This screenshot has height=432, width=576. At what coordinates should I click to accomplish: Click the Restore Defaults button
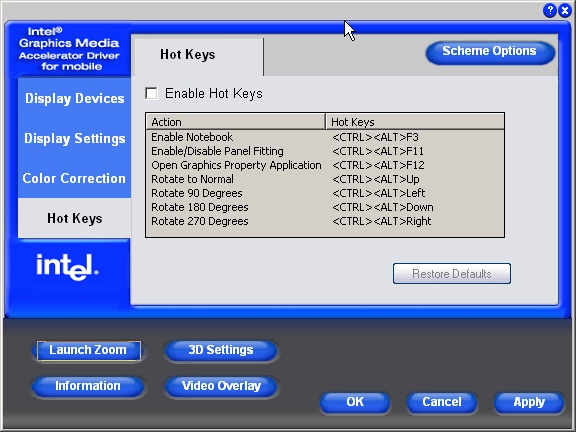click(x=452, y=273)
